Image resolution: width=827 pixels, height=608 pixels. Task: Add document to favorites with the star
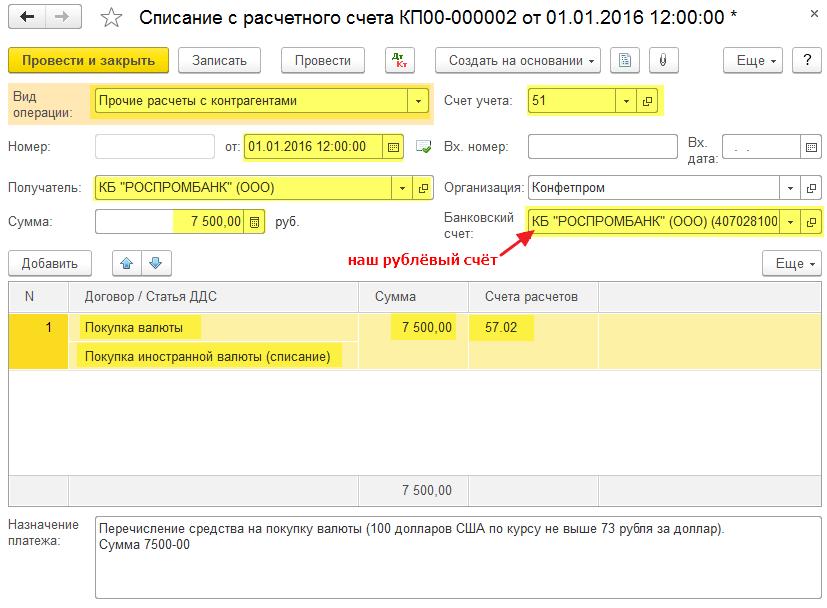(x=111, y=18)
